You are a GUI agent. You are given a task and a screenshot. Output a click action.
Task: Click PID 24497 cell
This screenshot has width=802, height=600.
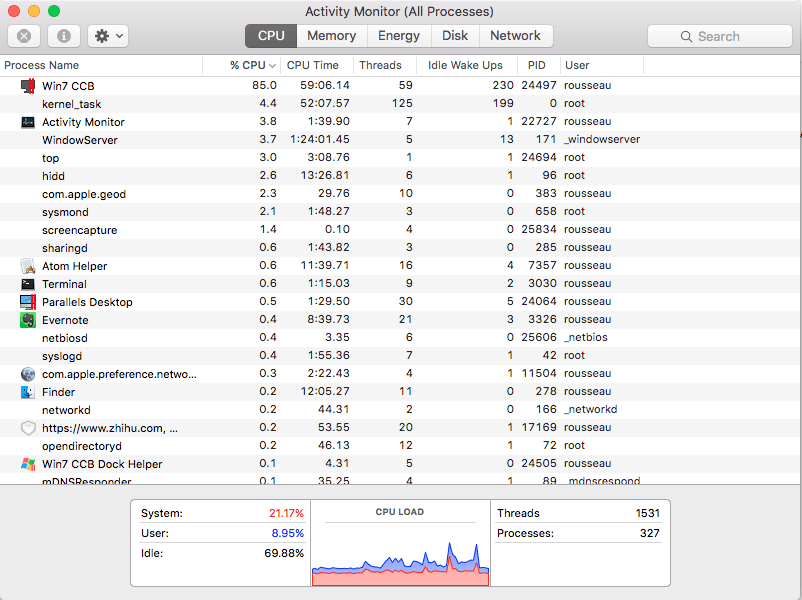539,85
